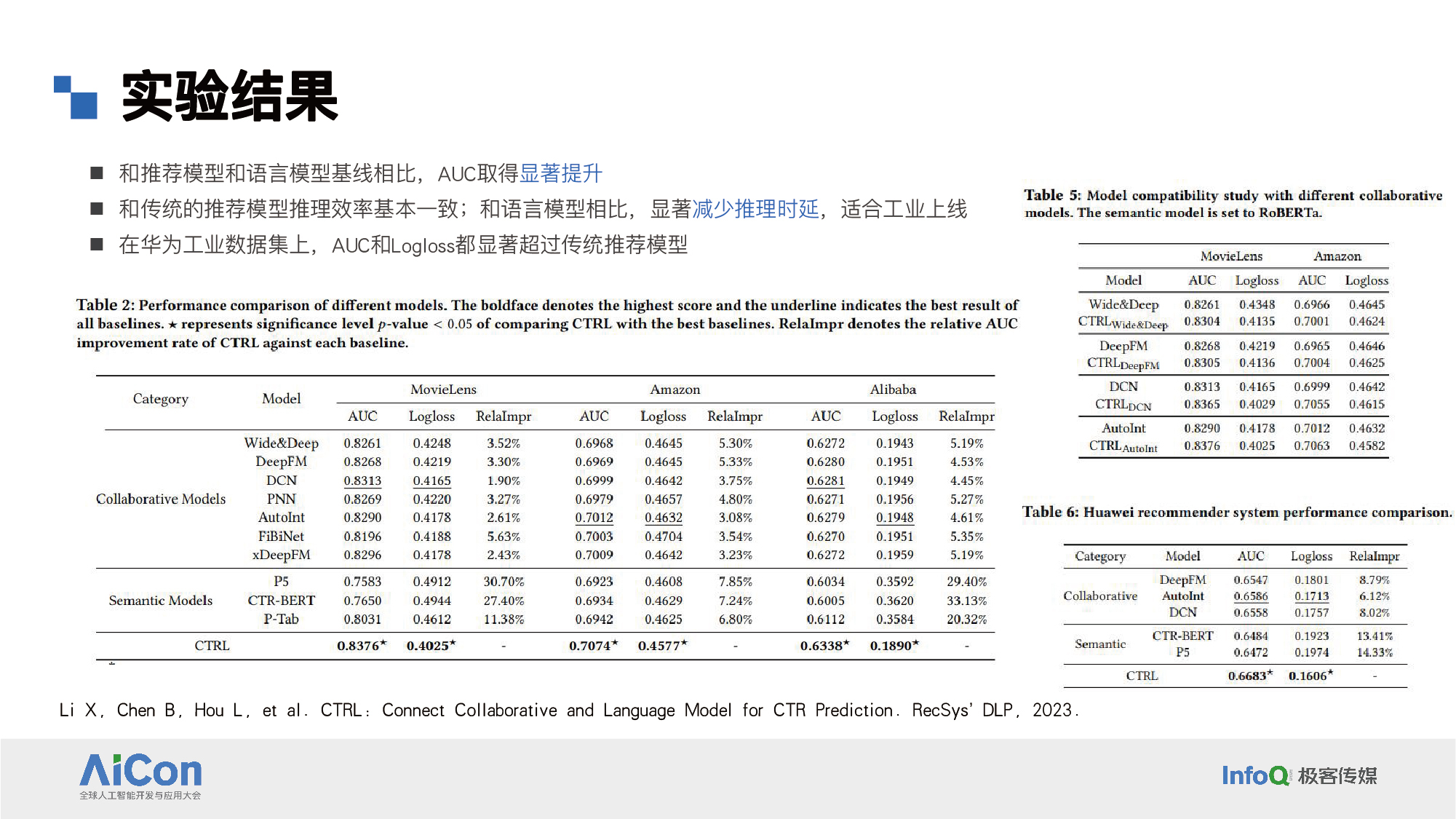
Task: Click the underlined AutoInt Amazon AUC 0.7012
Action: pyautogui.click(x=594, y=518)
